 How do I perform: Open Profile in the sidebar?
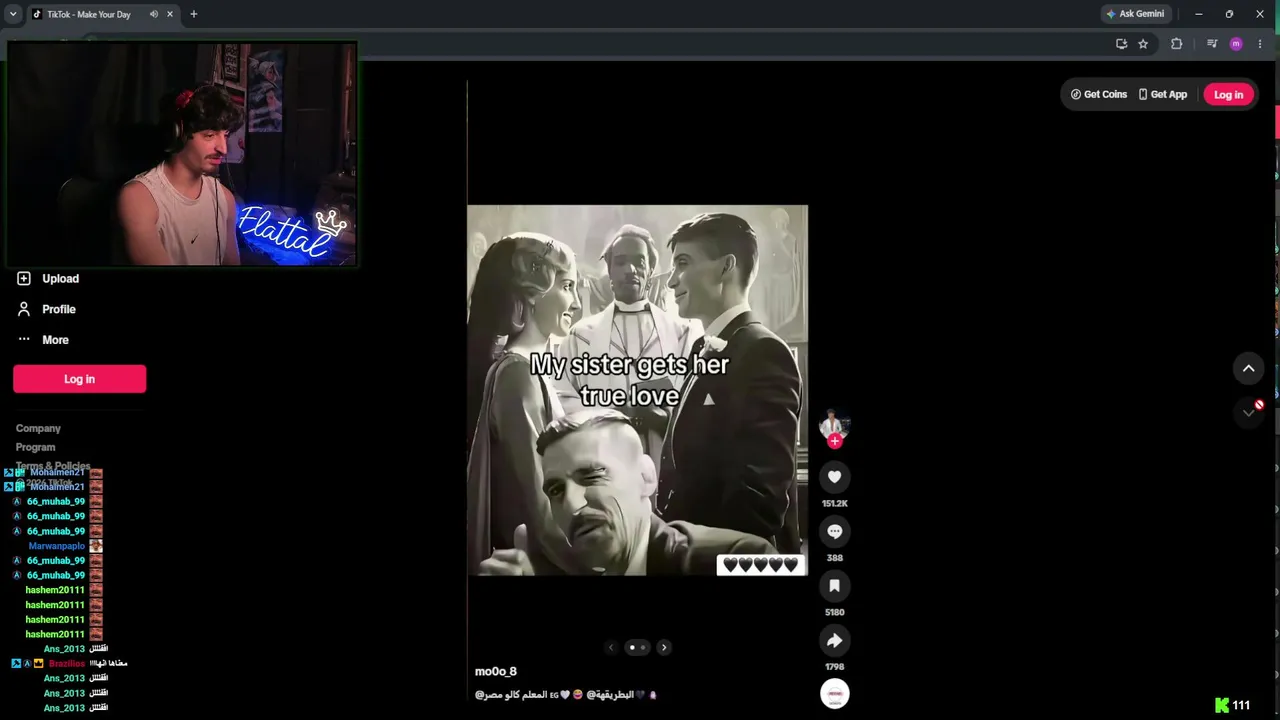pos(59,309)
